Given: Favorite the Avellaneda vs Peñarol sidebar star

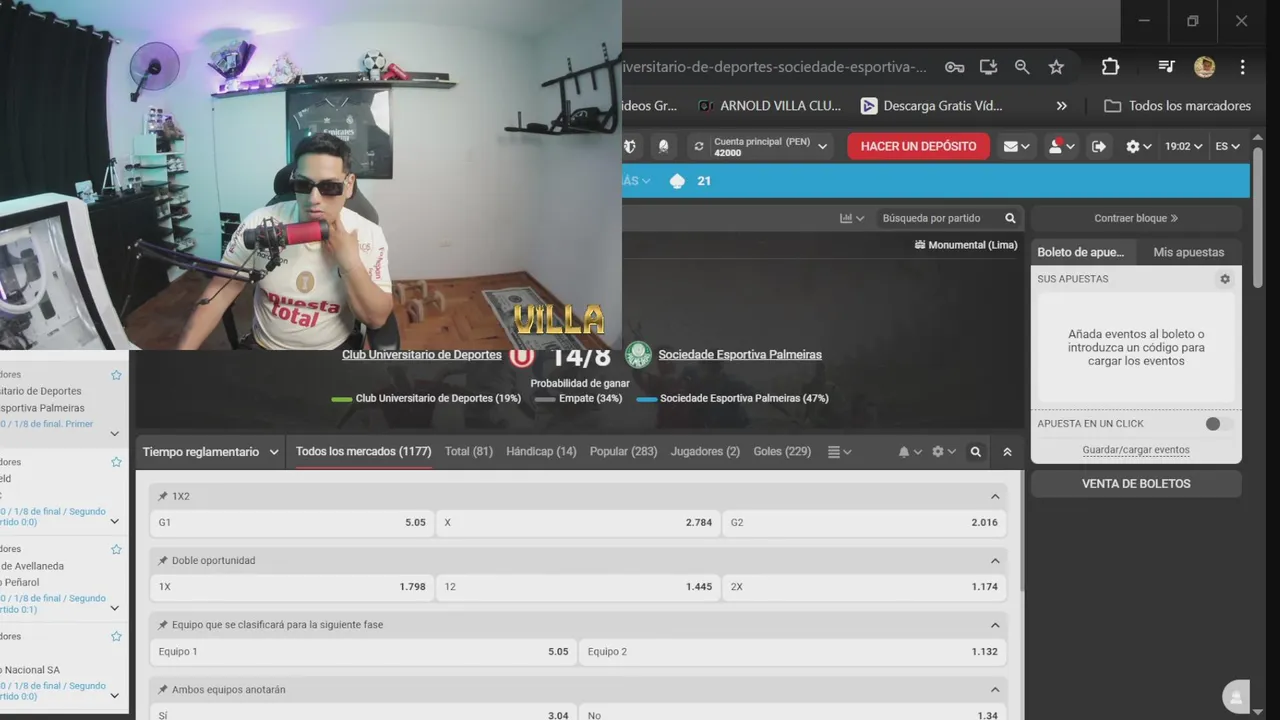Looking at the screenshot, I should 116,549.
